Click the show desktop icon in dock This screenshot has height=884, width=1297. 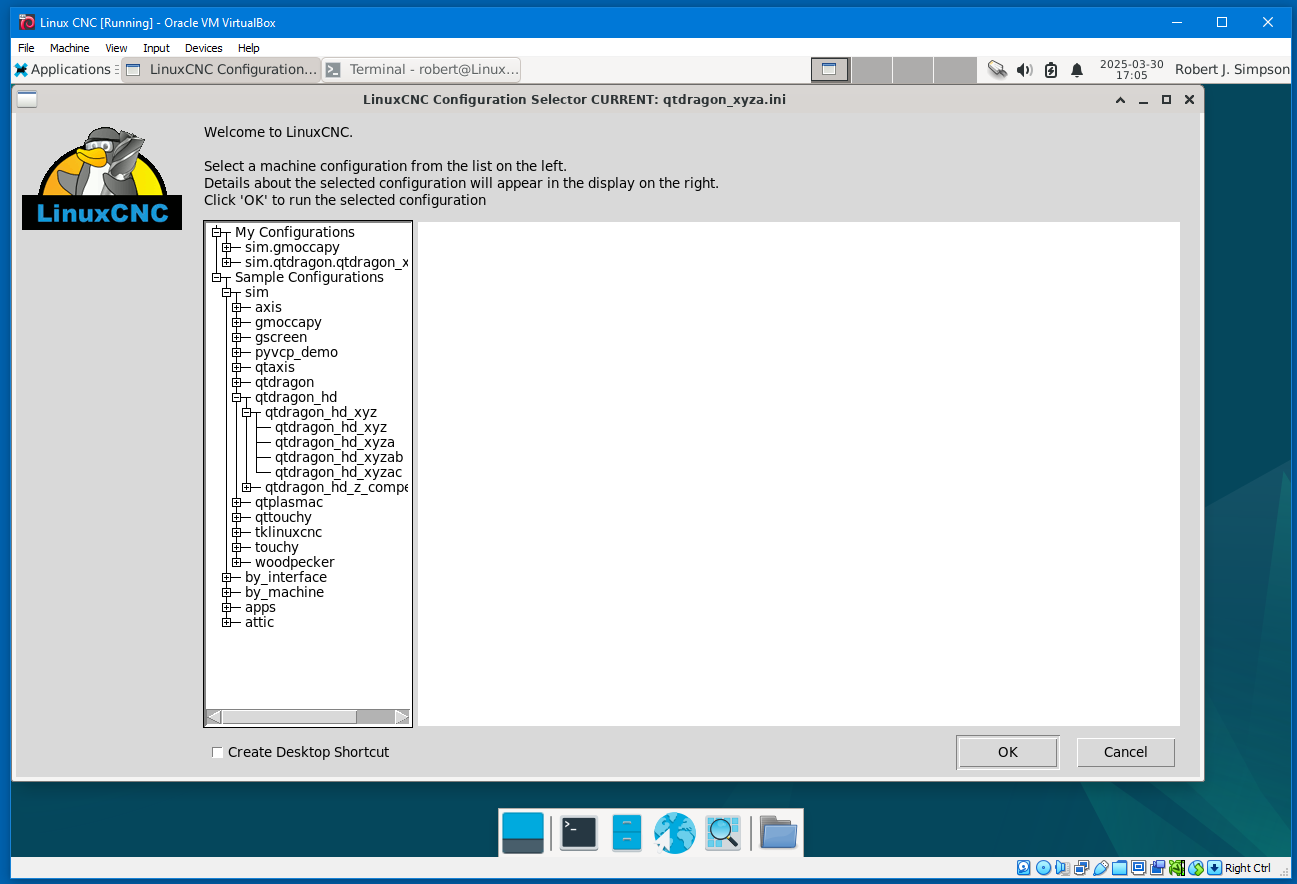pos(523,832)
